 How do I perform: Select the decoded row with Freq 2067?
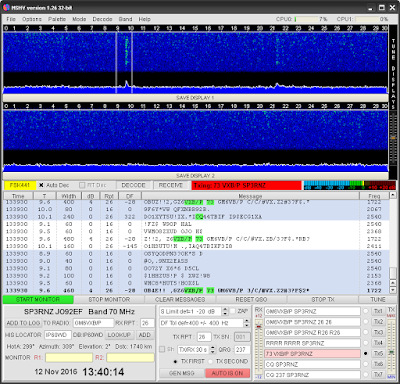[196, 209]
